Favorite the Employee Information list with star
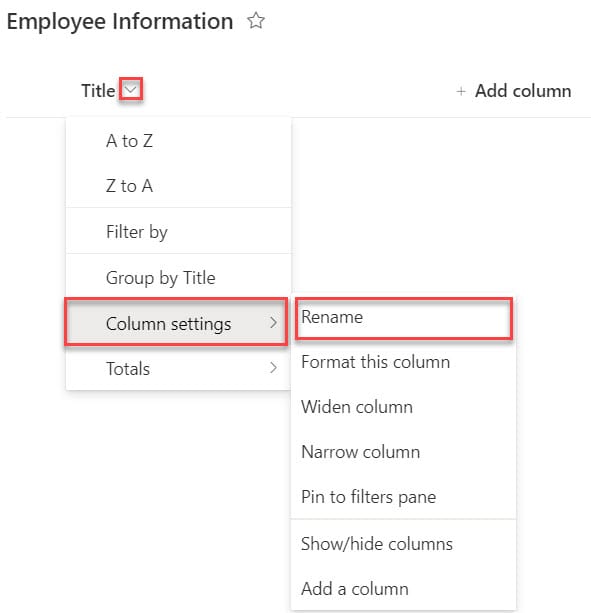591x613 pixels. [x=256, y=21]
